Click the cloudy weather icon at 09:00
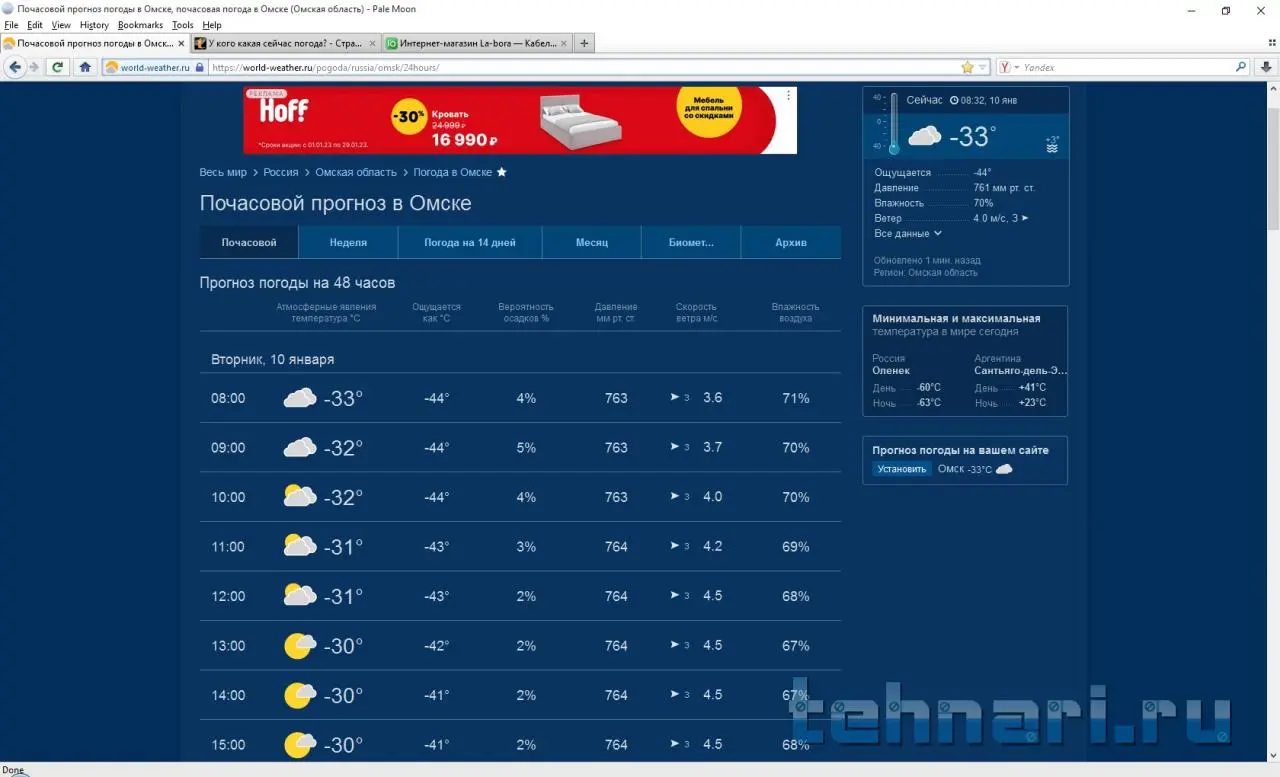Image resolution: width=1280 pixels, height=777 pixels. click(x=300, y=448)
